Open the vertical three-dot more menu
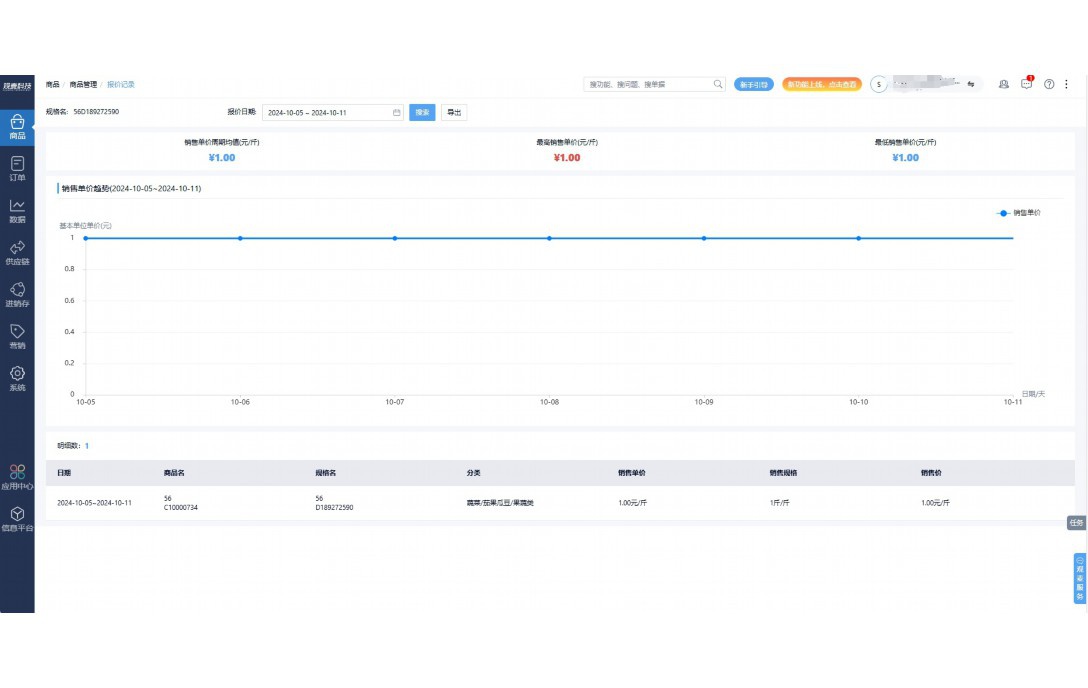 [x=1067, y=84]
